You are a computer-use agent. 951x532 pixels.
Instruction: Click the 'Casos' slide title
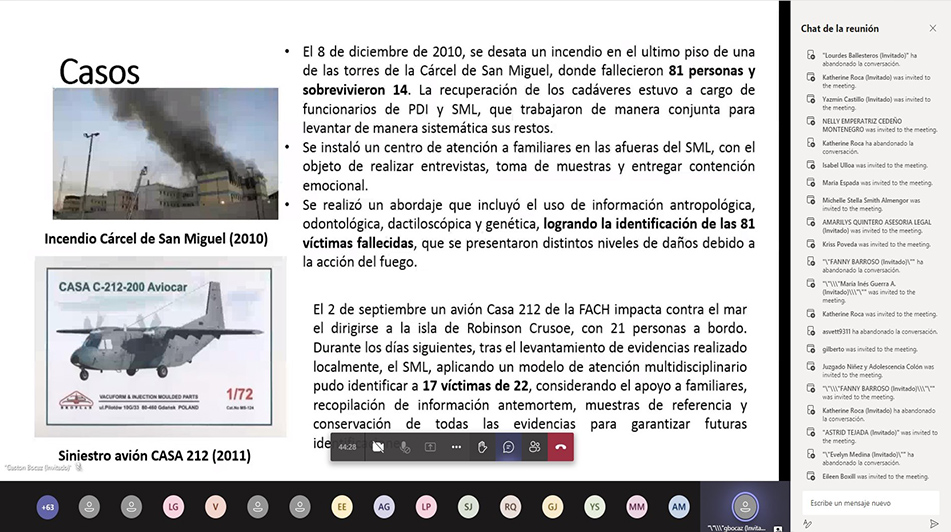pos(99,72)
